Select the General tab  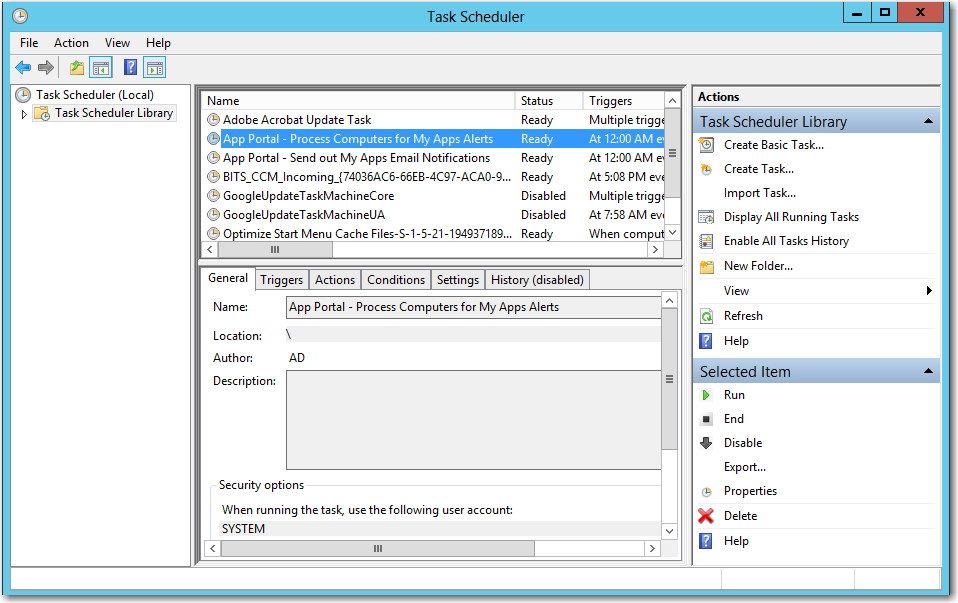click(x=228, y=278)
